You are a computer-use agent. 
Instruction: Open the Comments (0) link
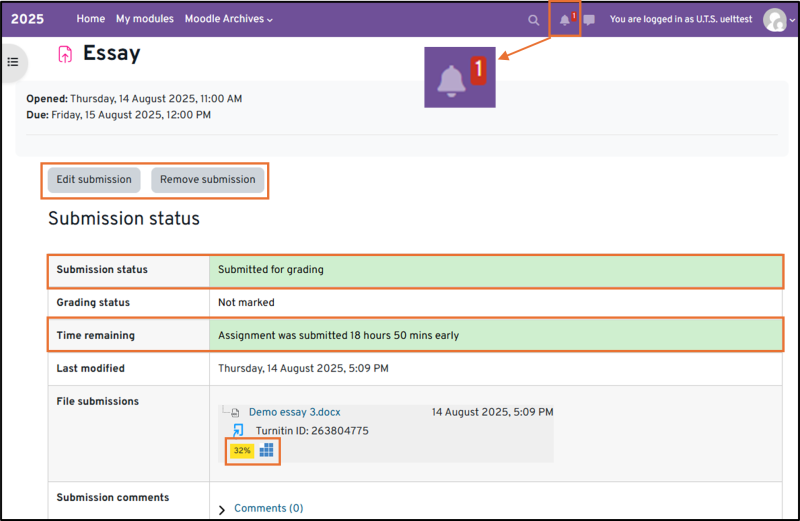[x=268, y=509]
